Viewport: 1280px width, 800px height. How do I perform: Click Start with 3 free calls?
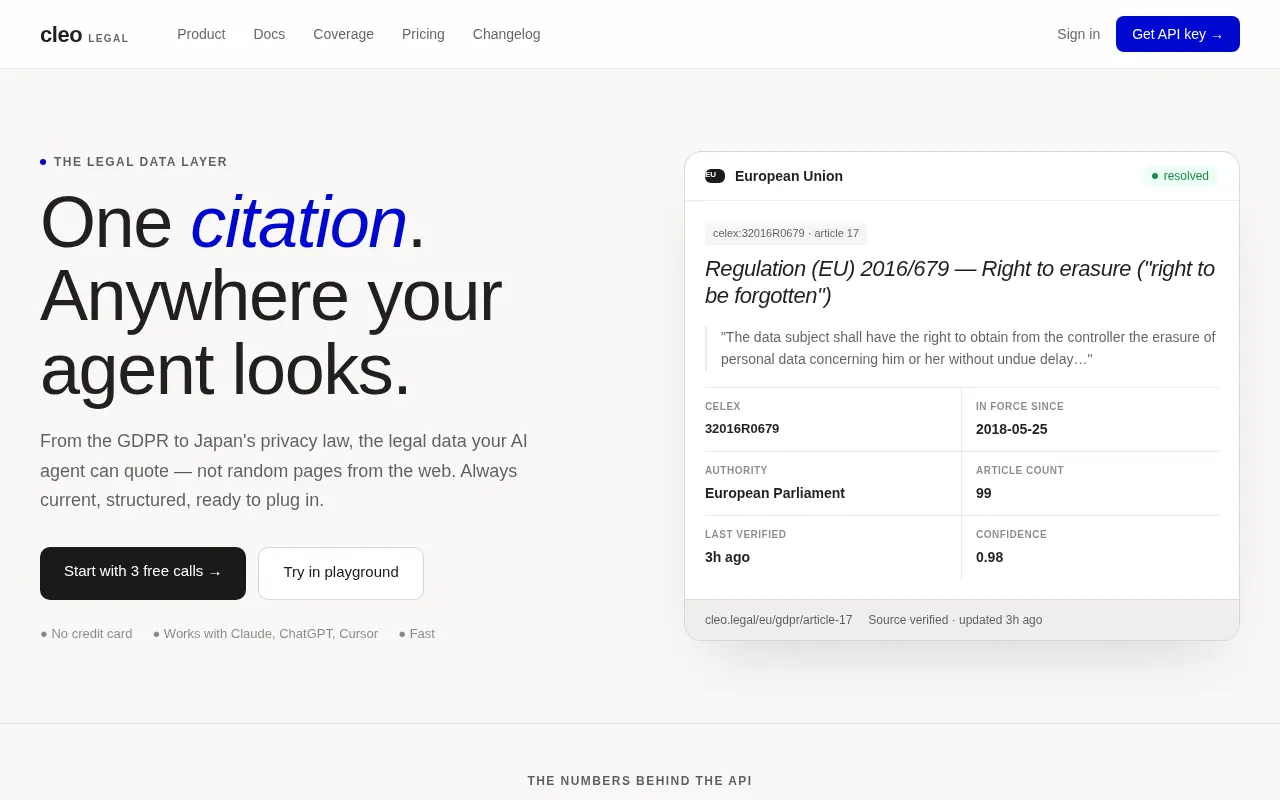click(x=143, y=573)
